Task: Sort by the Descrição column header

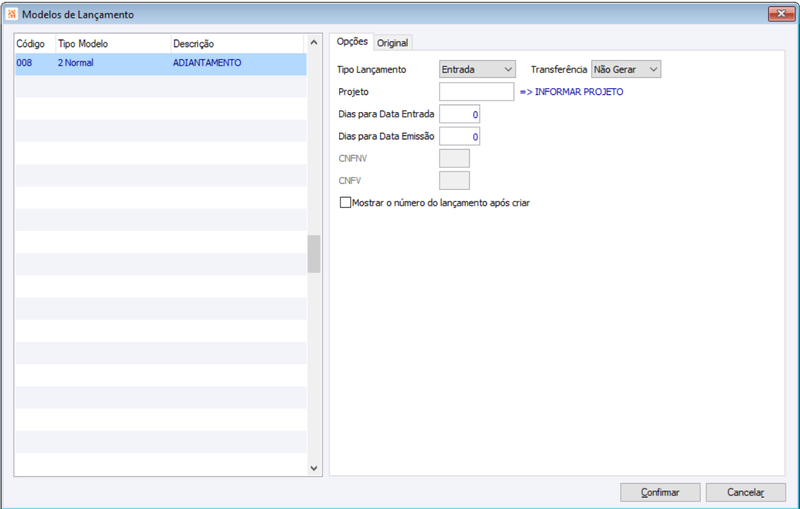Action: coord(237,44)
